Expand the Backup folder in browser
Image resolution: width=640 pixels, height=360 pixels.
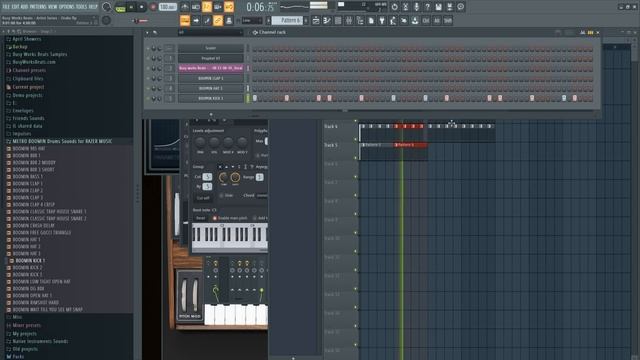pos(20,47)
